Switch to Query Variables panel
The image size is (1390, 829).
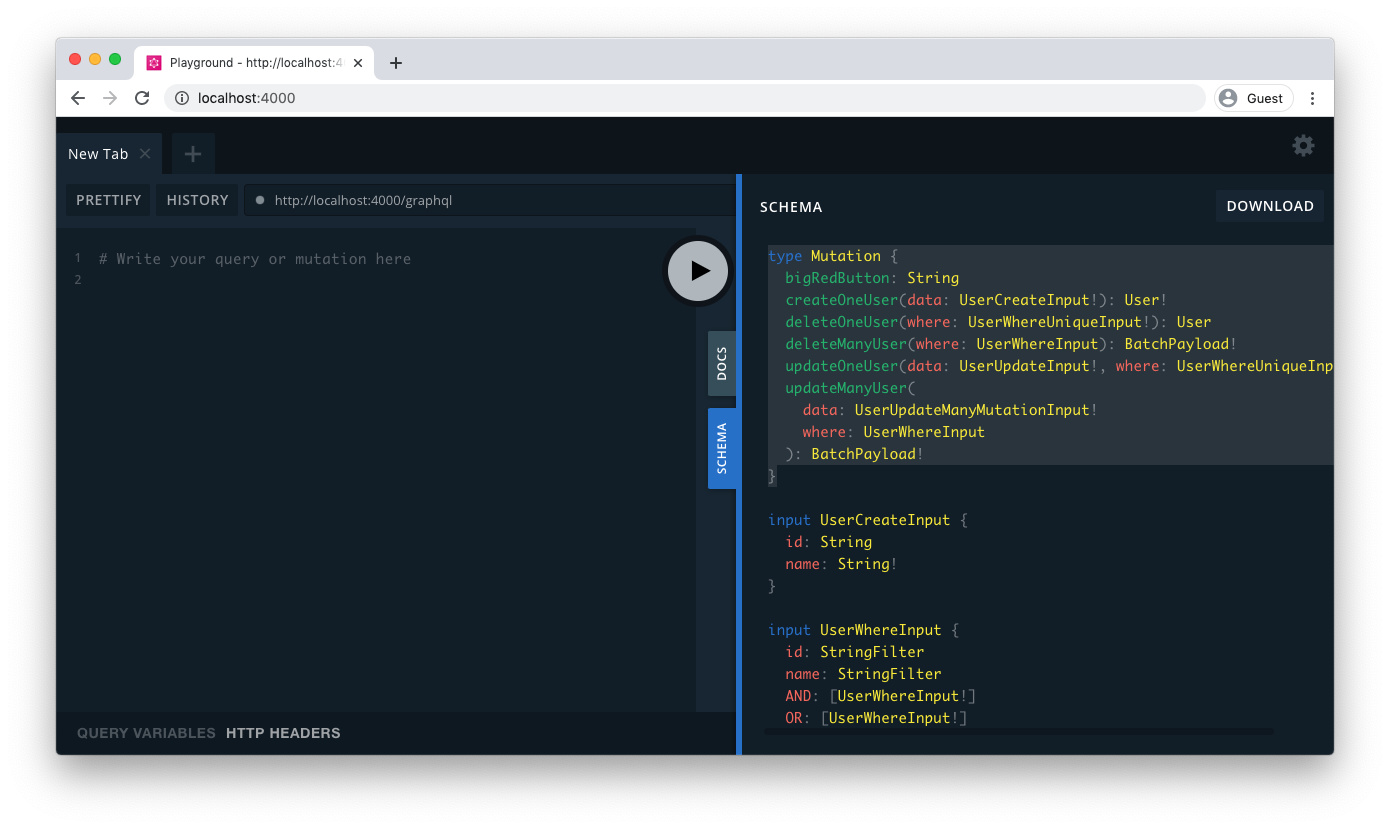(146, 733)
